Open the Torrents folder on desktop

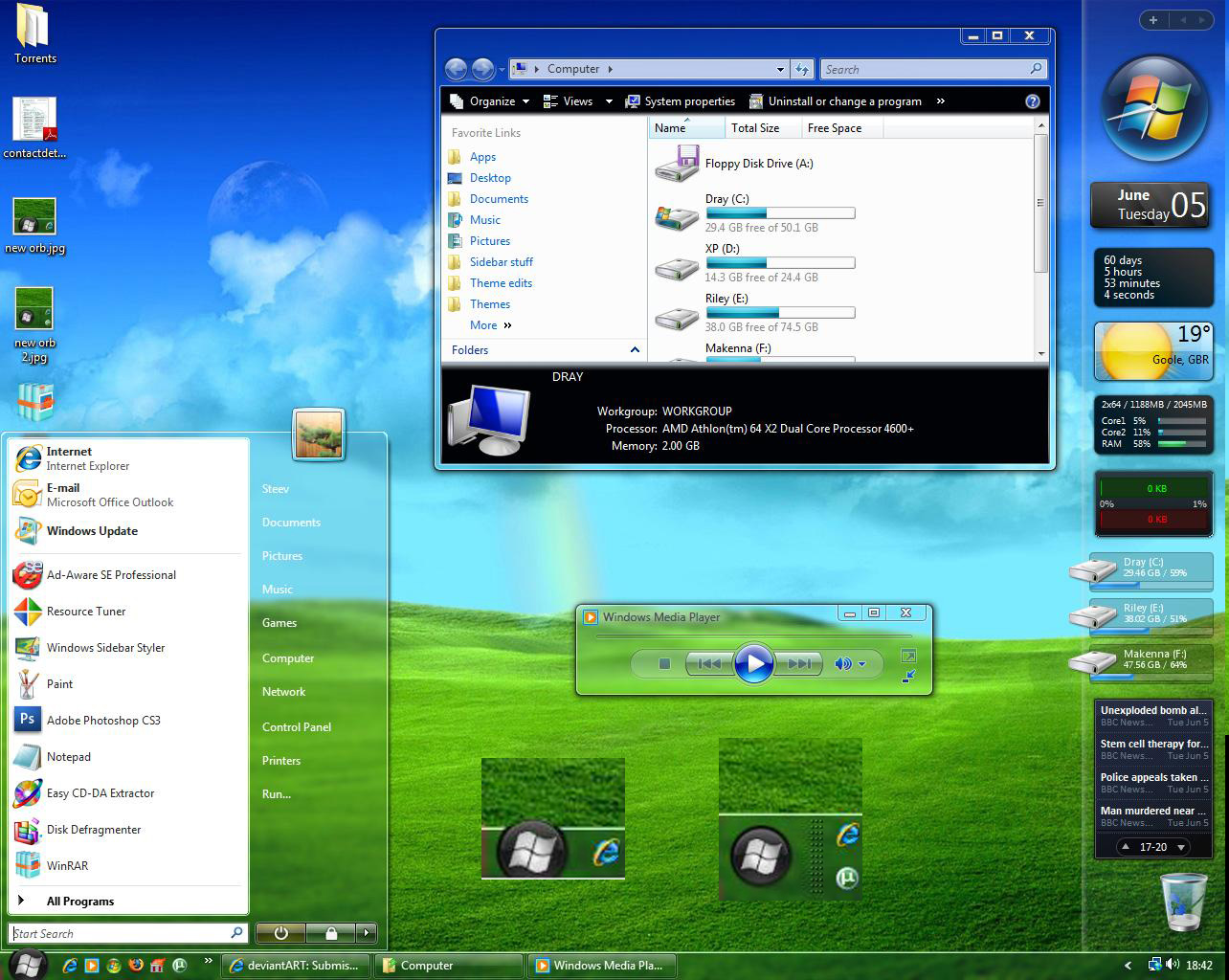(x=34, y=34)
